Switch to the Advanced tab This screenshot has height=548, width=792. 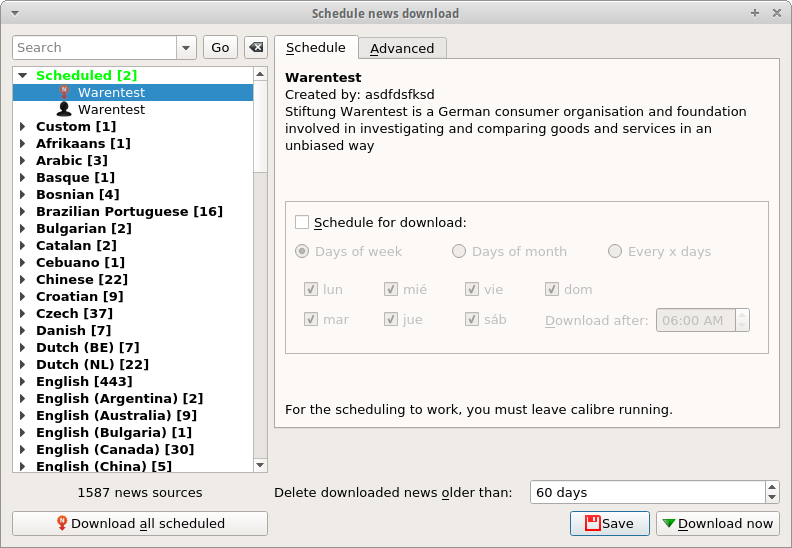tap(402, 48)
